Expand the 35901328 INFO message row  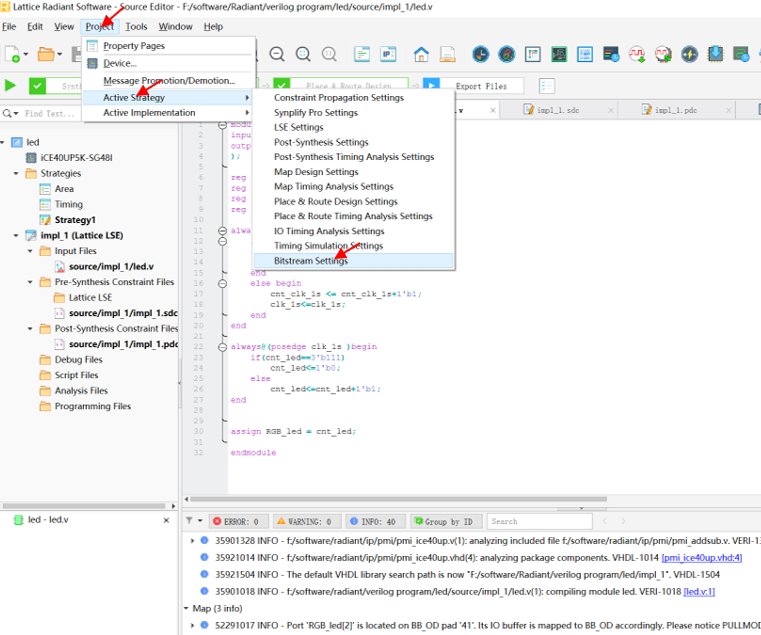[x=193, y=541]
